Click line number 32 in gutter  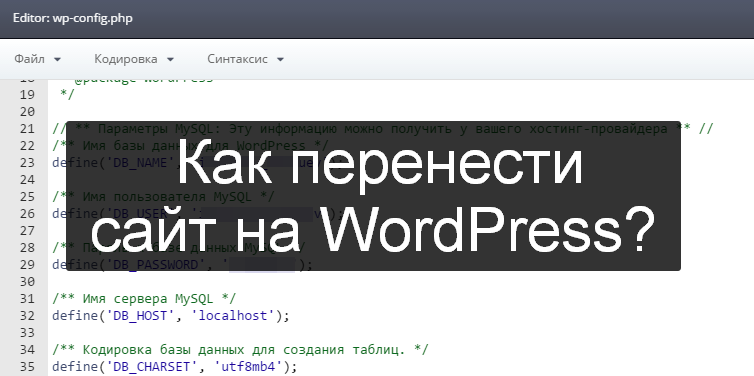pyautogui.click(x=27, y=315)
